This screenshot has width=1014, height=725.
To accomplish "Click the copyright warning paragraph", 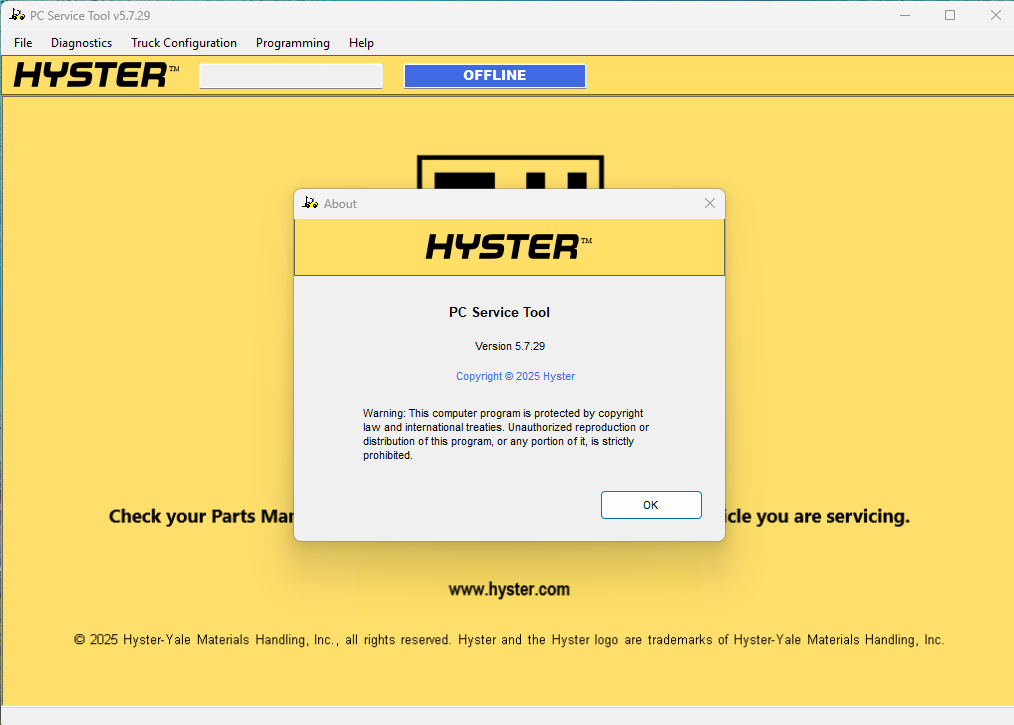I will click(506, 434).
